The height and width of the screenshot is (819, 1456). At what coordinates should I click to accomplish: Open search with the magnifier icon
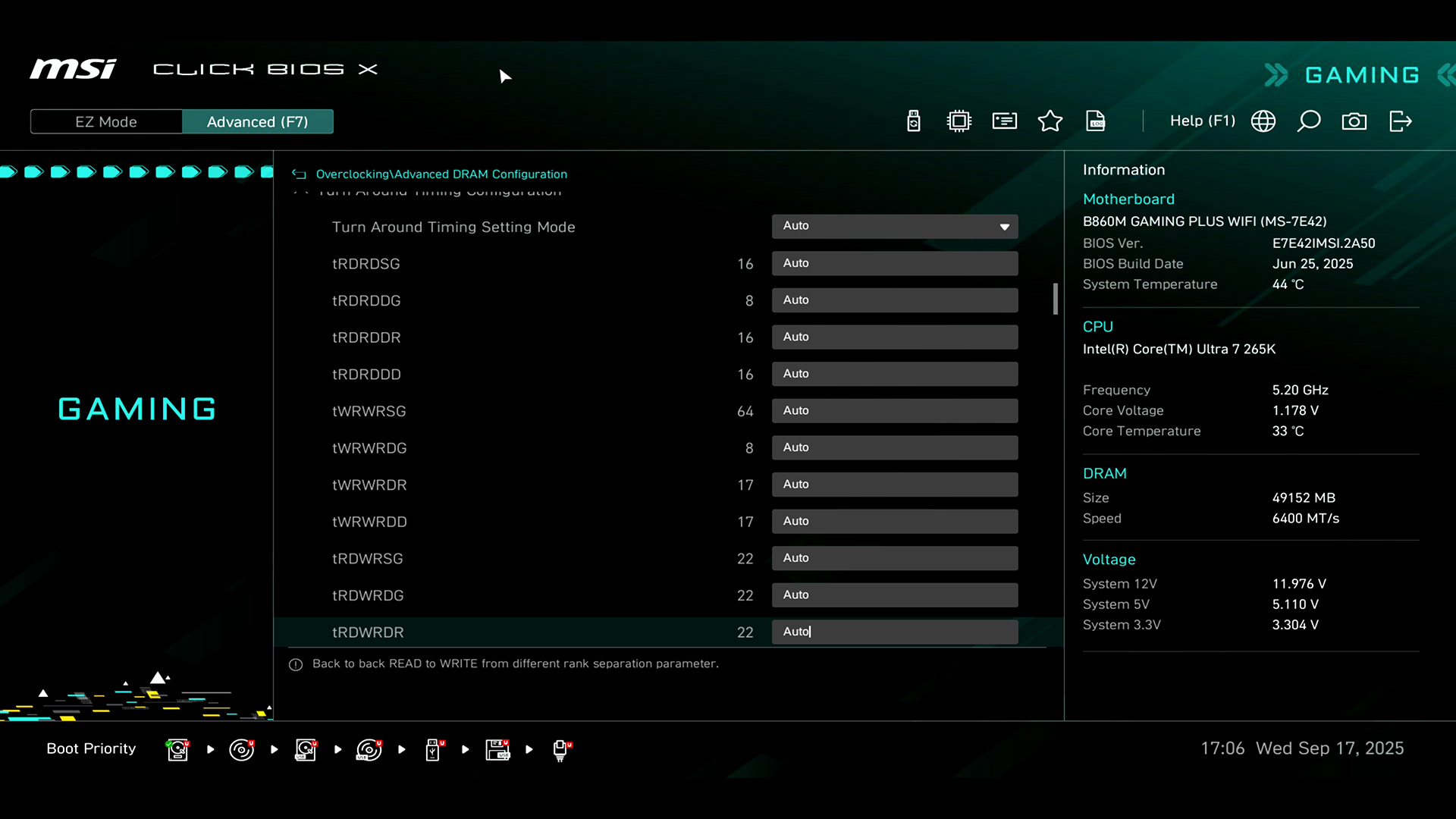[1309, 121]
